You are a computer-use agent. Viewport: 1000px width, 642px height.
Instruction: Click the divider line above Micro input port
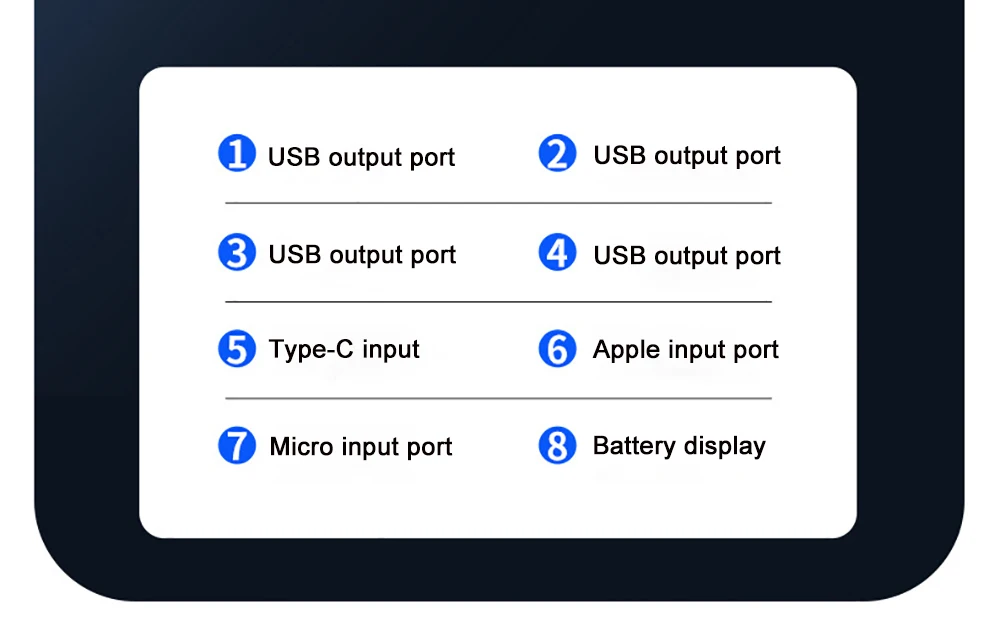coord(498,398)
